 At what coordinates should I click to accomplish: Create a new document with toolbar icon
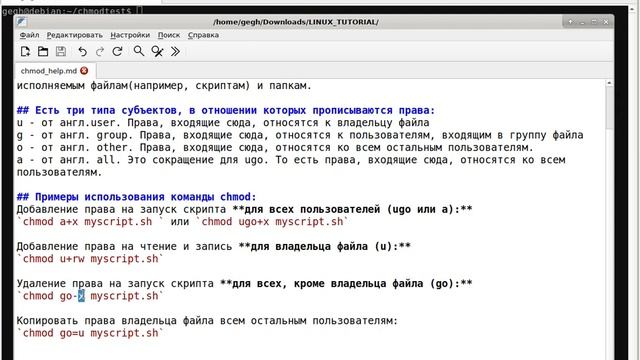point(25,51)
